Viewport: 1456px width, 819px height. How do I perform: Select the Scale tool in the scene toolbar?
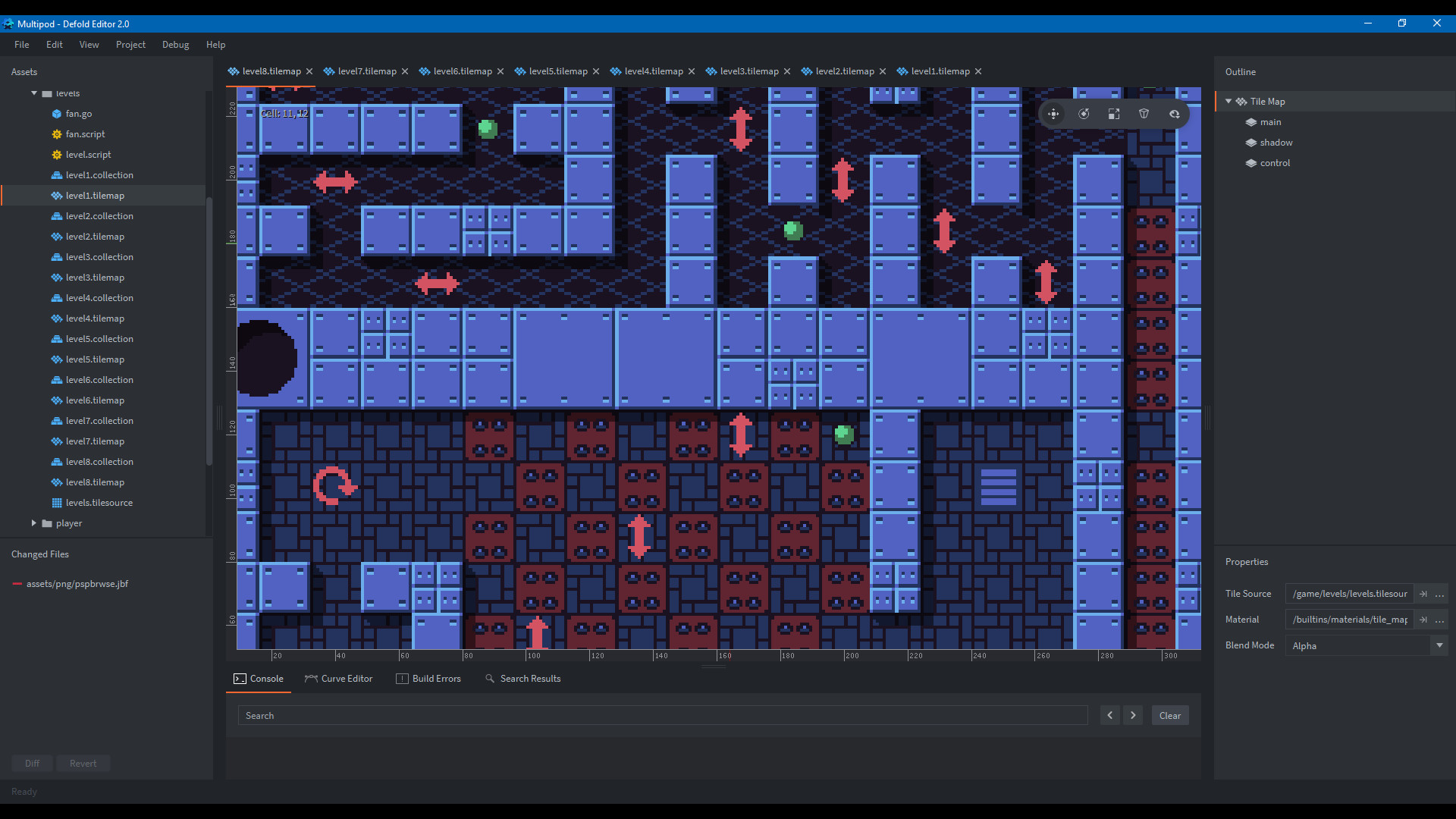[x=1114, y=114]
